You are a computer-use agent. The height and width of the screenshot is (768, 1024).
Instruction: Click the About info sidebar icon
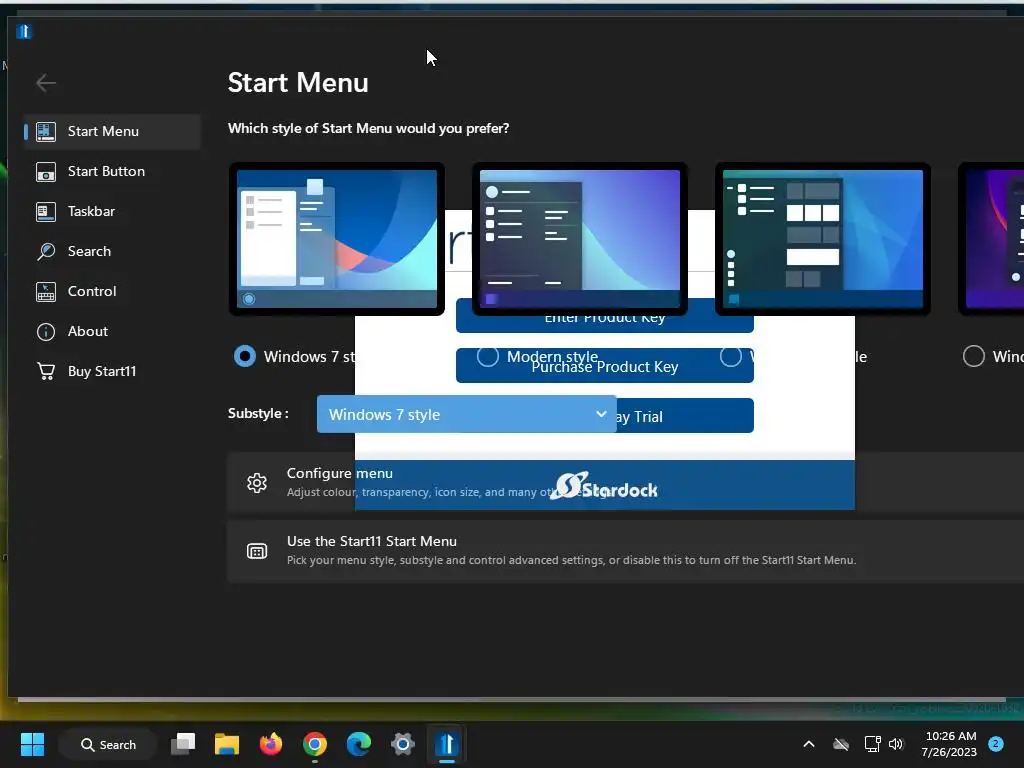pos(46,332)
